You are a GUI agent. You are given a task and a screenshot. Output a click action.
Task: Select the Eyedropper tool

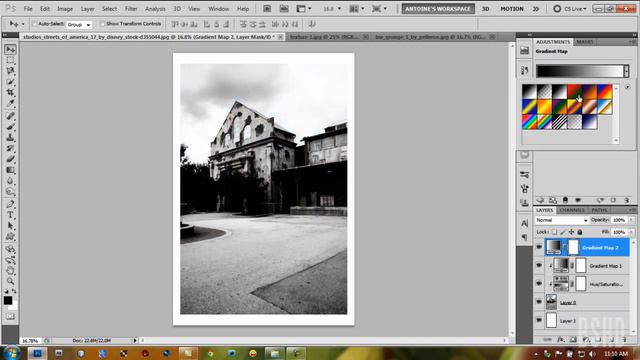click(10, 103)
